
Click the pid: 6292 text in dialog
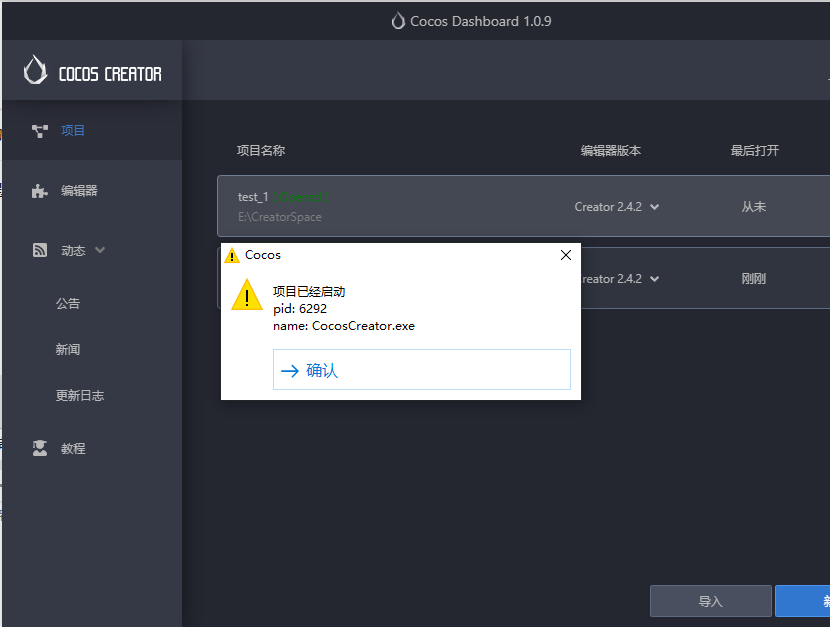[x=300, y=309]
